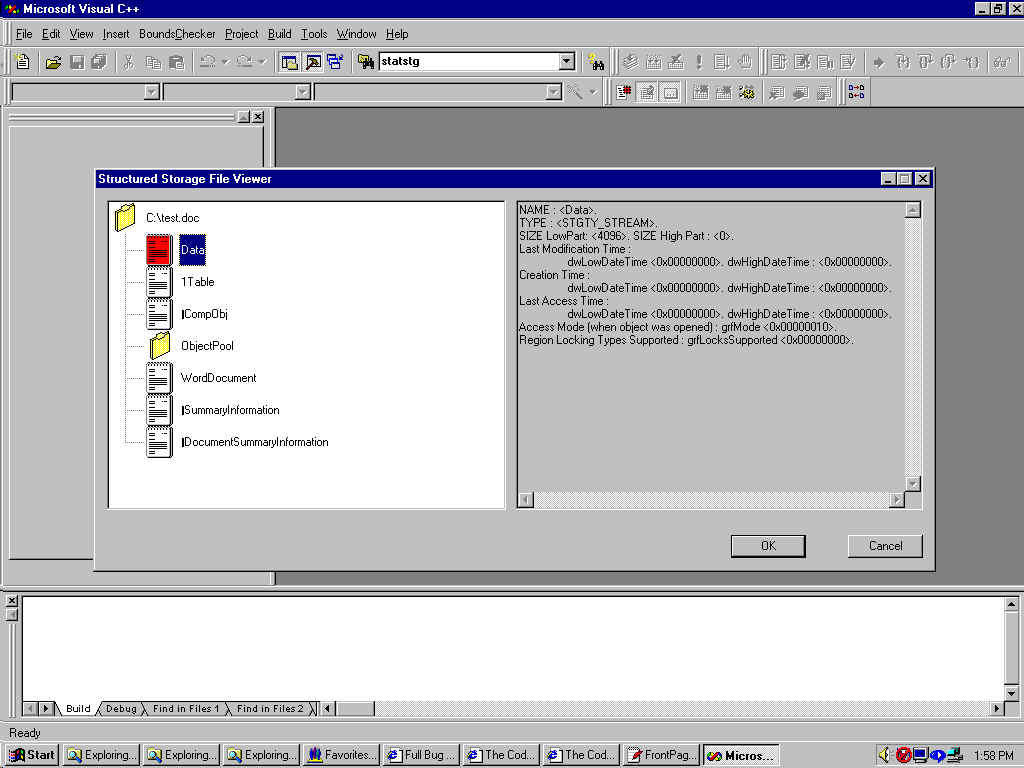Toggle the Output window button

pos(313,62)
